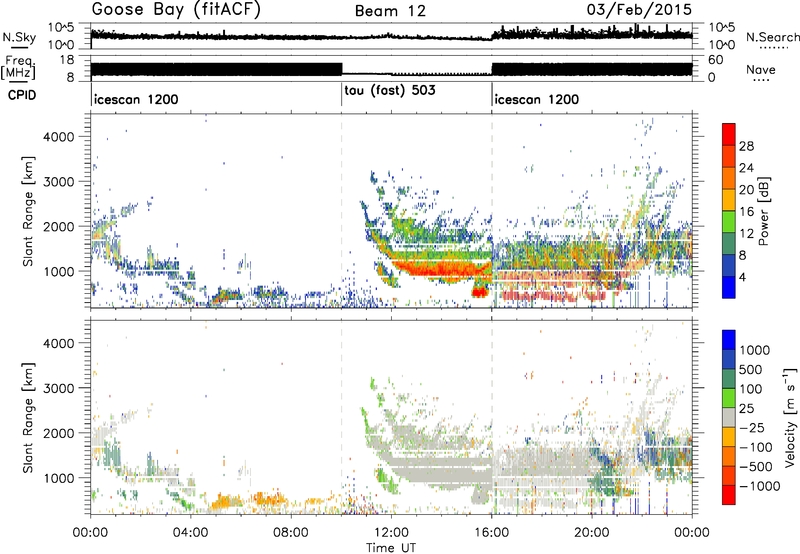Click the '18' frequency axis value

coord(66,60)
